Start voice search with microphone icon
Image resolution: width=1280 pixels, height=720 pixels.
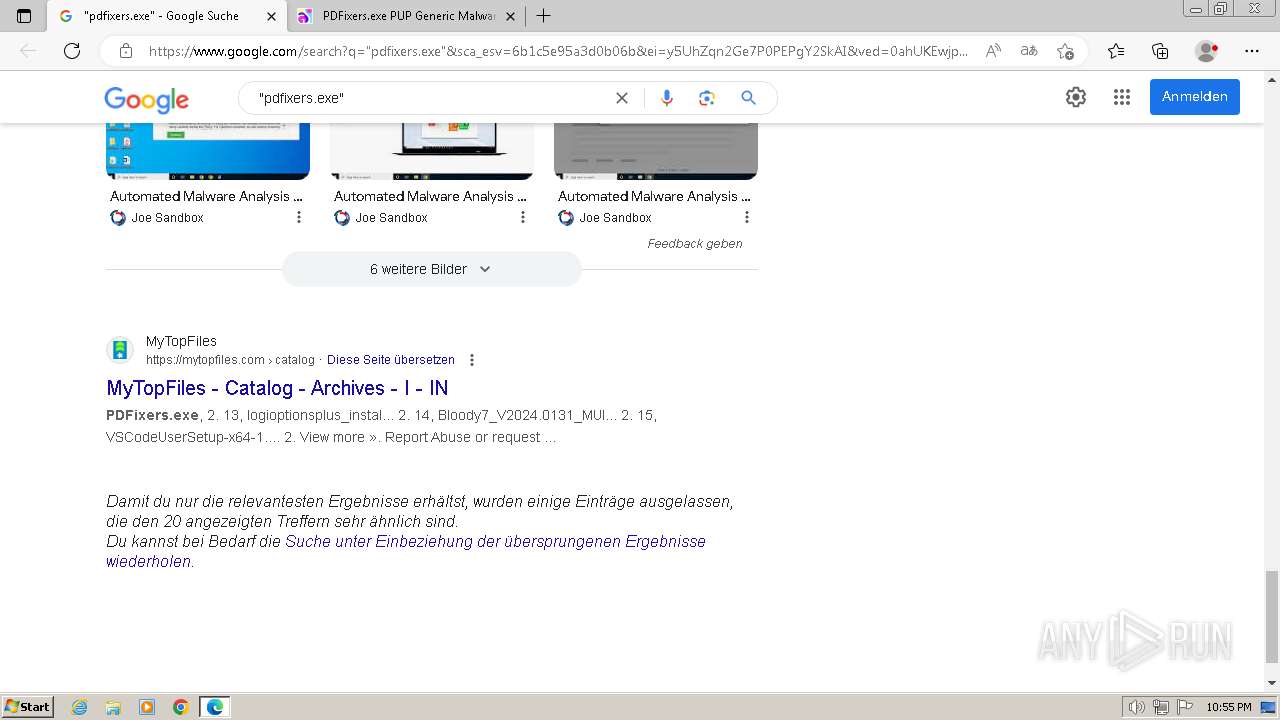pos(667,98)
